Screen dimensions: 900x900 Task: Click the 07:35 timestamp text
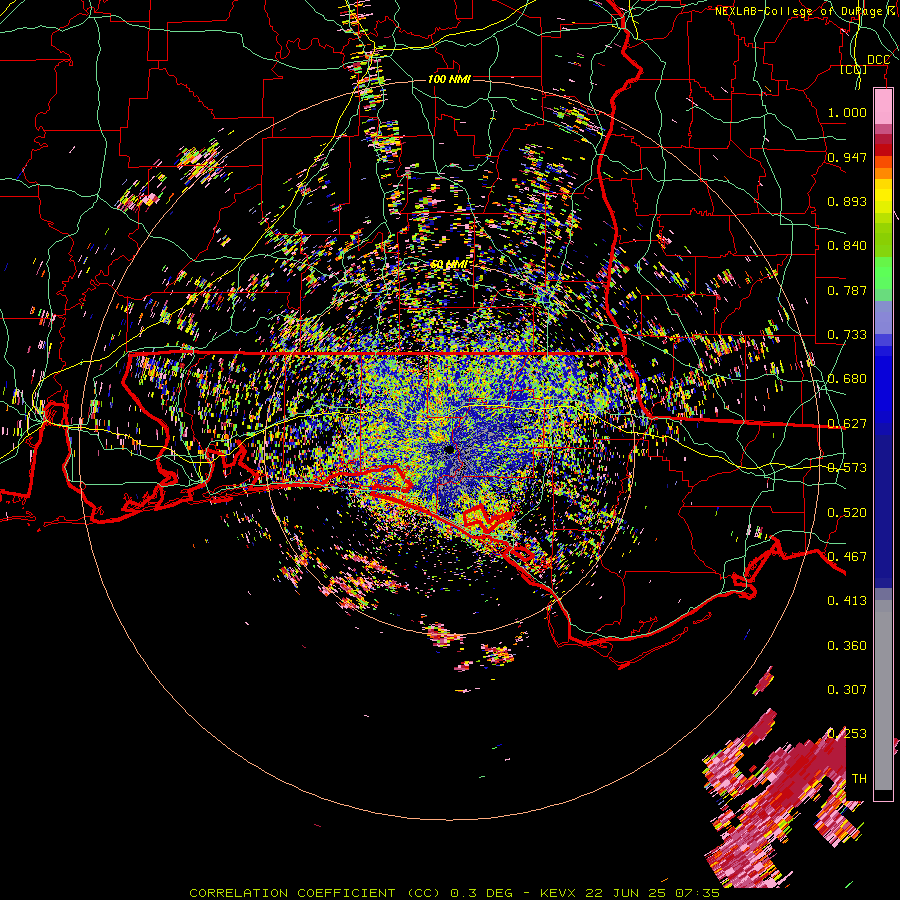pyautogui.click(x=697, y=893)
